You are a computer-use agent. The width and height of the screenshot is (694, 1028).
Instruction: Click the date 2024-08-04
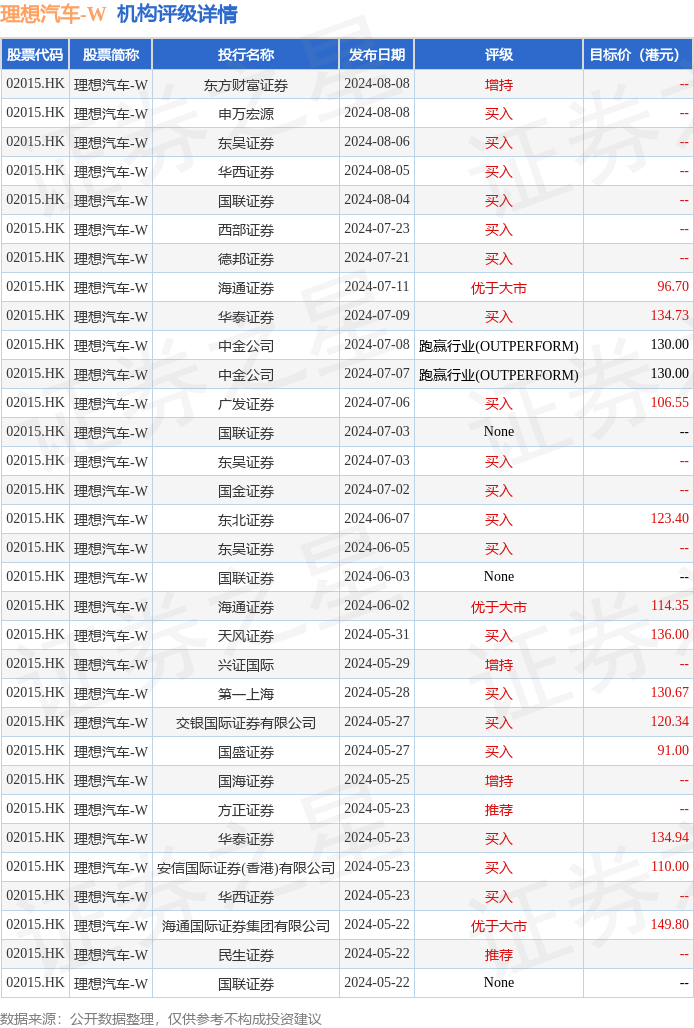[x=377, y=199]
